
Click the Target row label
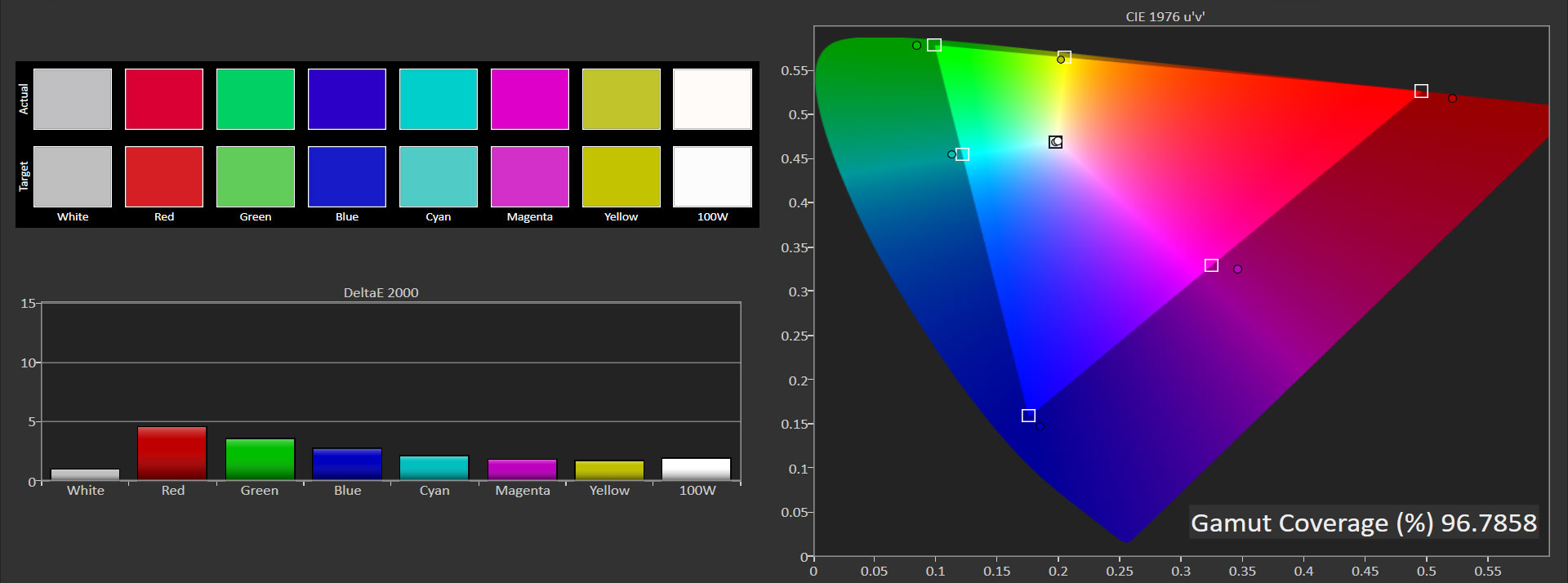click(24, 176)
